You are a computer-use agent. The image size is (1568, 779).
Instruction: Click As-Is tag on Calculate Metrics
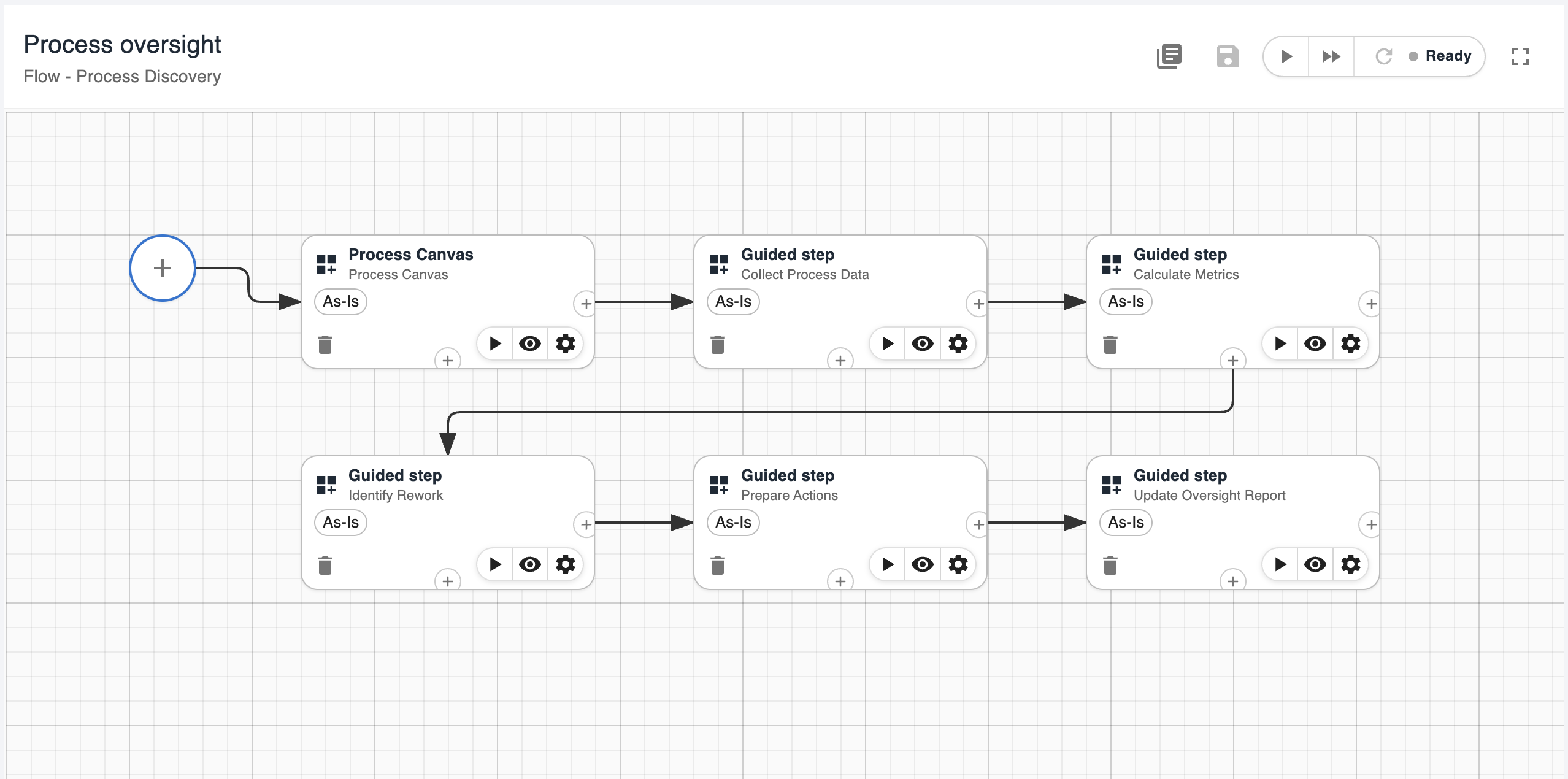point(1126,302)
